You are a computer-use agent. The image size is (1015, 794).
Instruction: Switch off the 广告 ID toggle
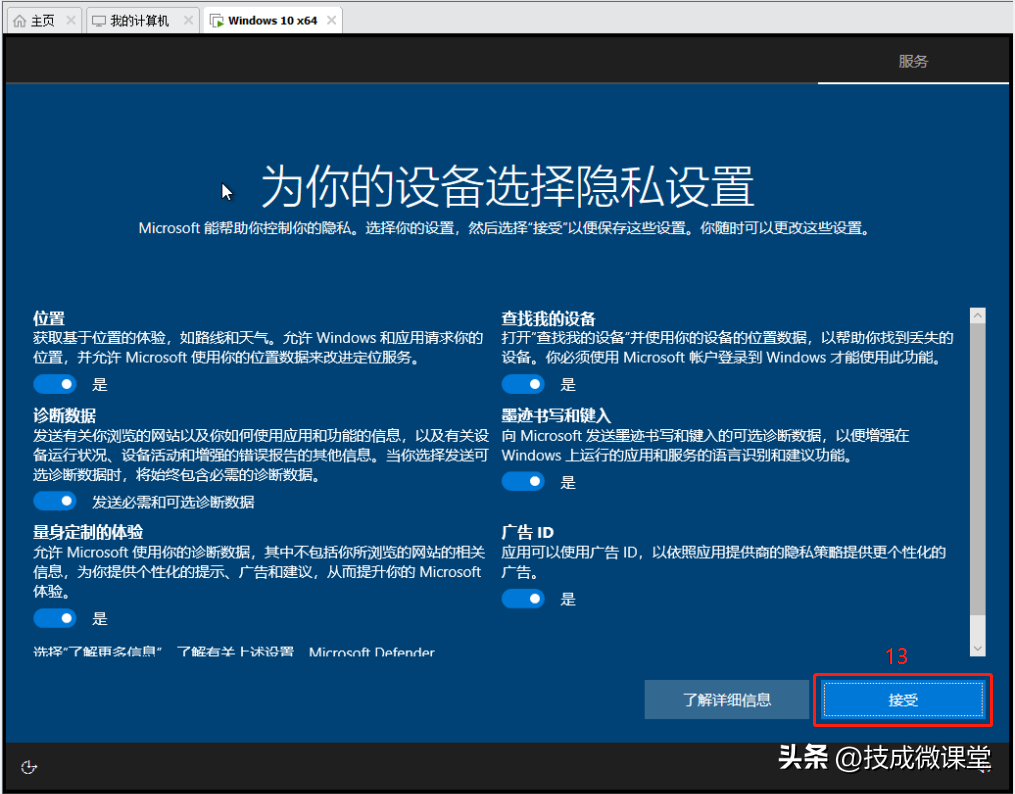(523, 599)
